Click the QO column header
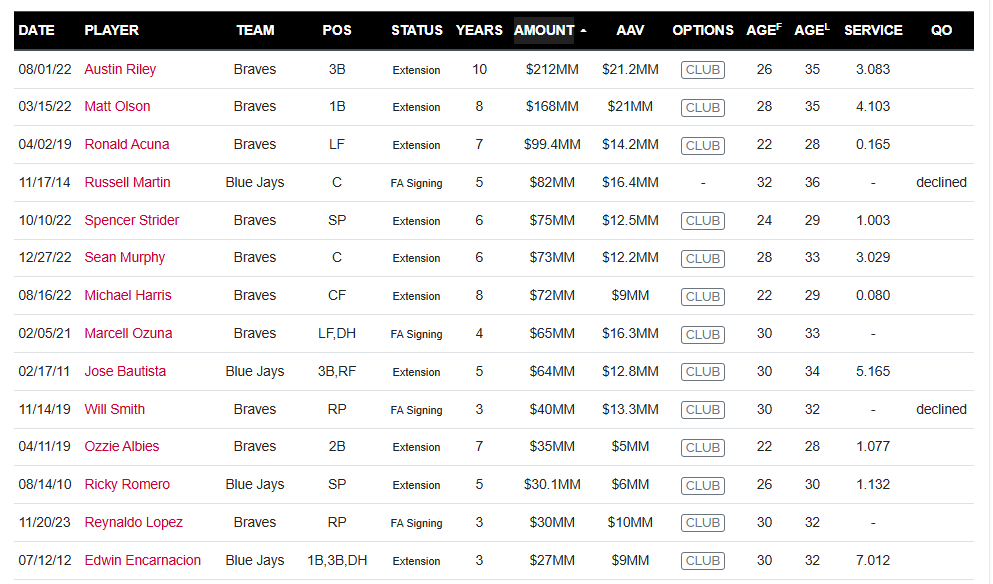 pyautogui.click(x=941, y=31)
